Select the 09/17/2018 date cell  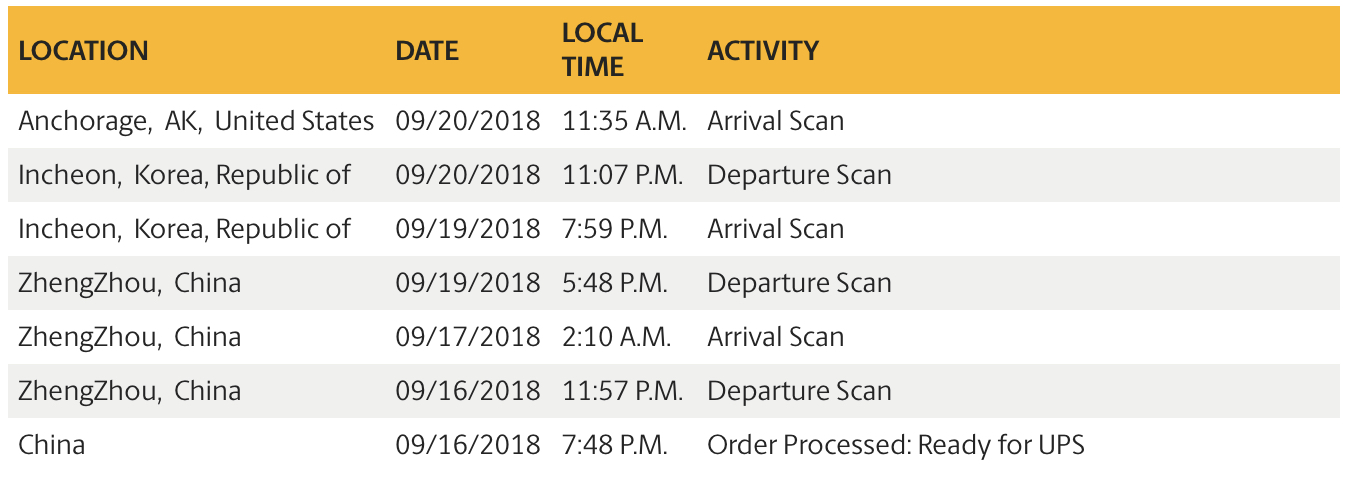[467, 337]
